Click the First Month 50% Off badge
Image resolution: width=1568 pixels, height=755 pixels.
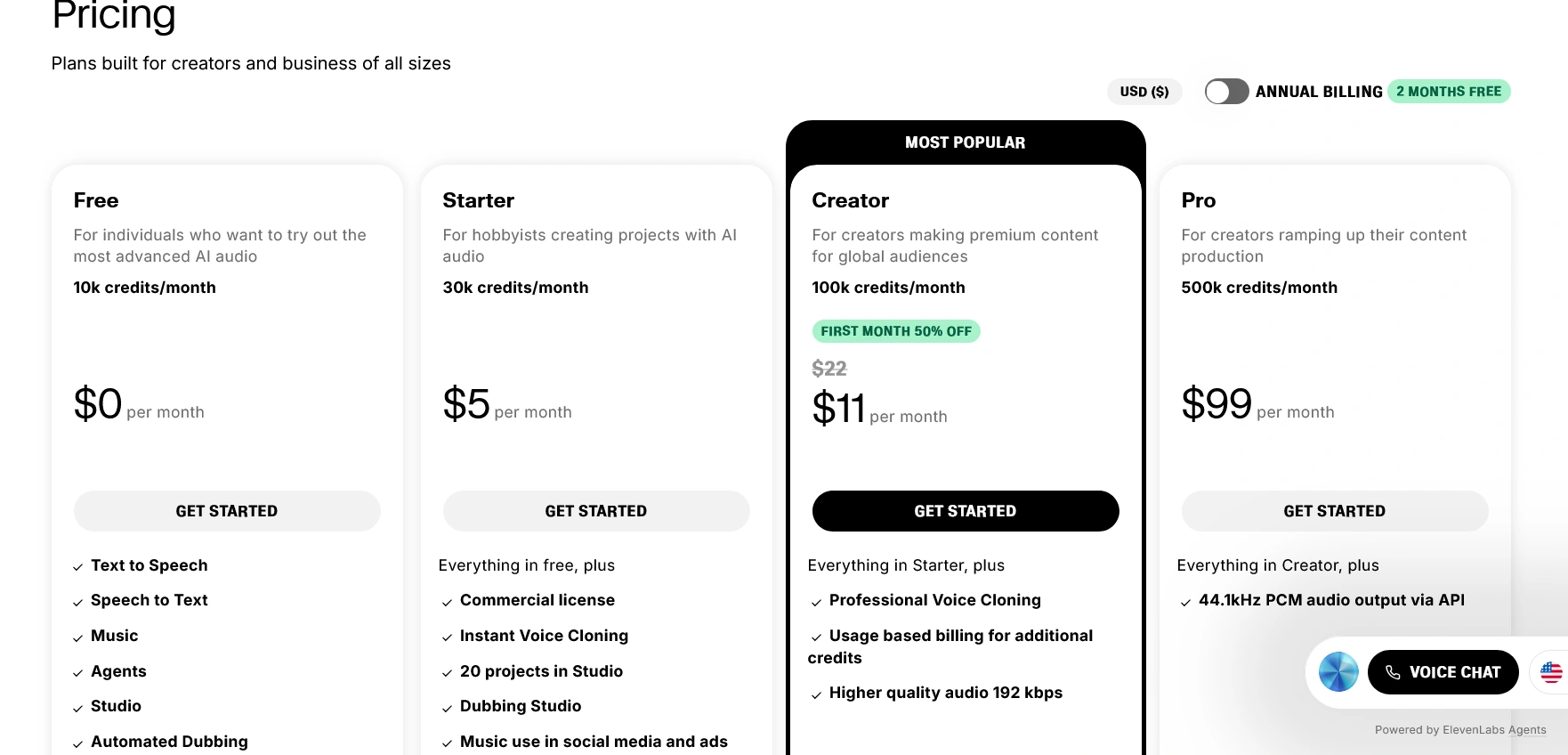point(896,331)
